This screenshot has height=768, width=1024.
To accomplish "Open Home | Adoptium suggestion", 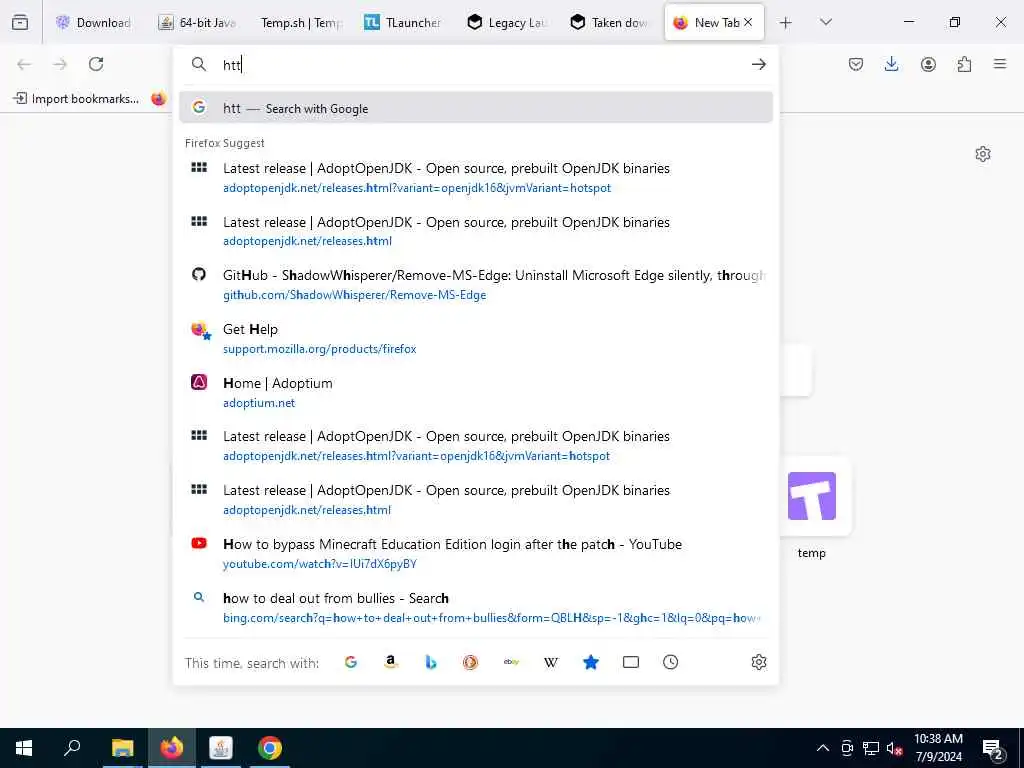I will [x=475, y=392].
